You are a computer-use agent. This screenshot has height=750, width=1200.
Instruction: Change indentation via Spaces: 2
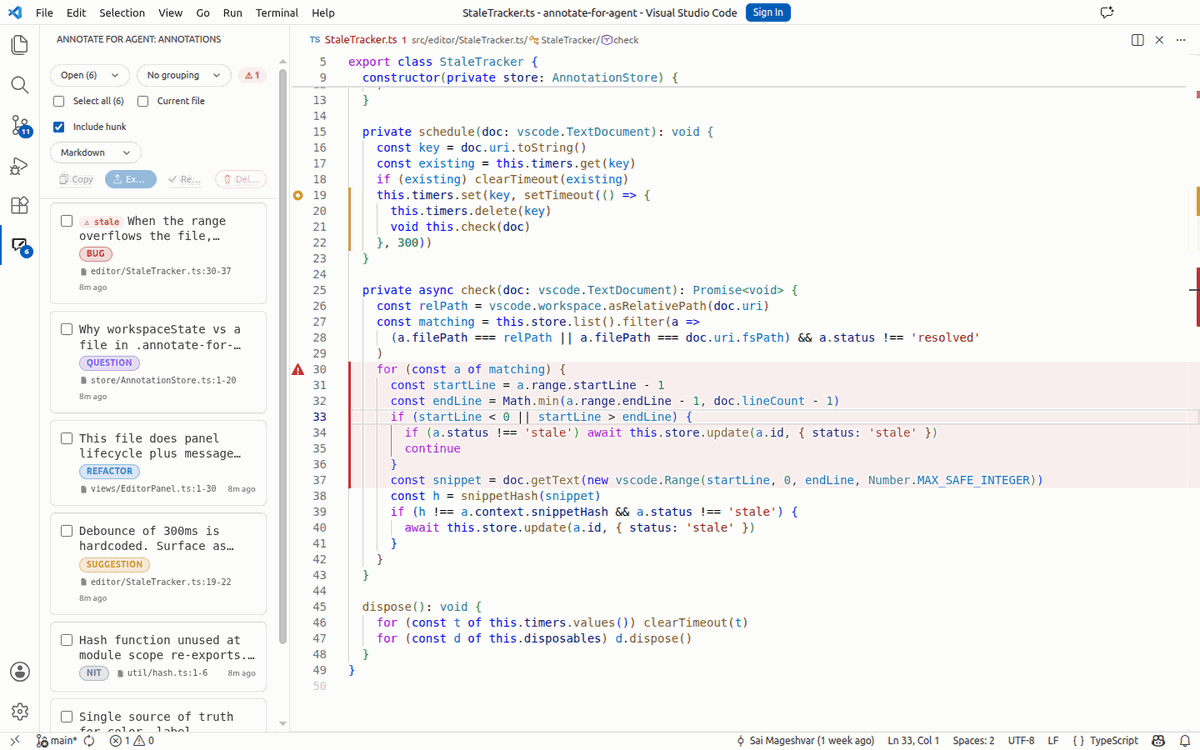coord(973,741)
